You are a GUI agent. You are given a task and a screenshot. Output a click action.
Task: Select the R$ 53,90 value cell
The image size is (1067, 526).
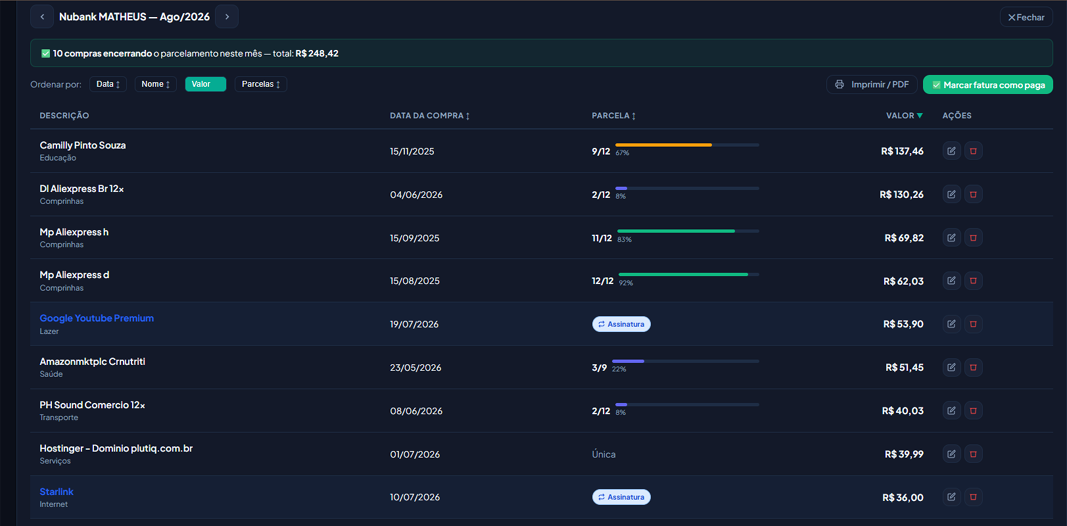coord(904,324)
